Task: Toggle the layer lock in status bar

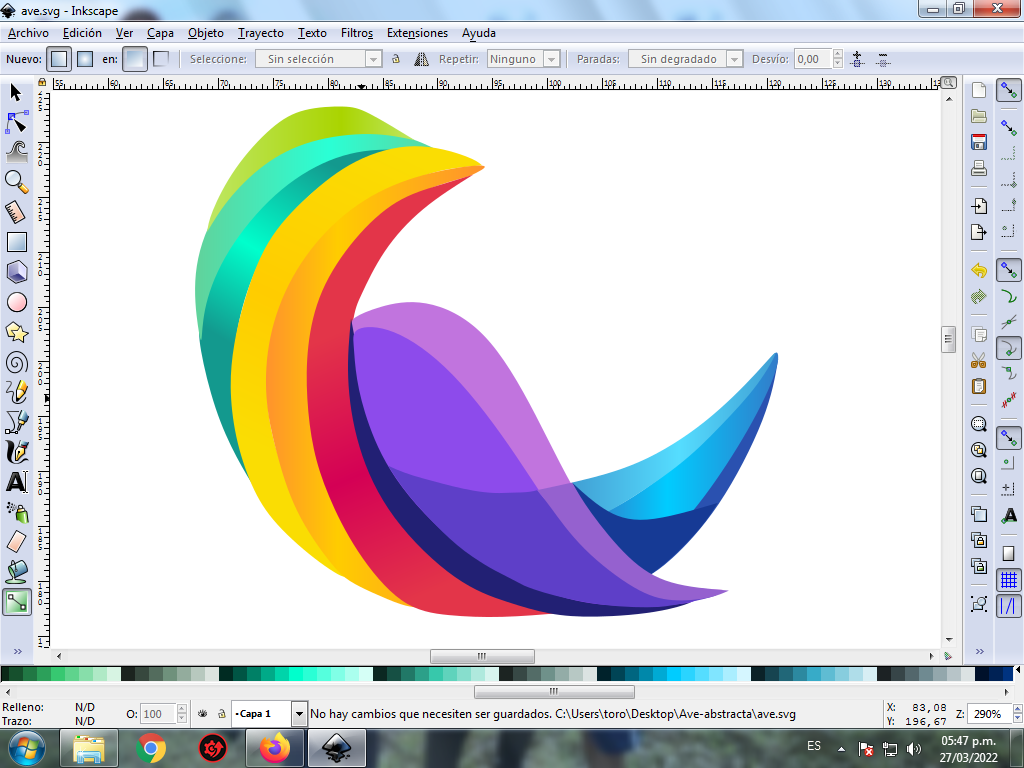Action: click(221, 714)
